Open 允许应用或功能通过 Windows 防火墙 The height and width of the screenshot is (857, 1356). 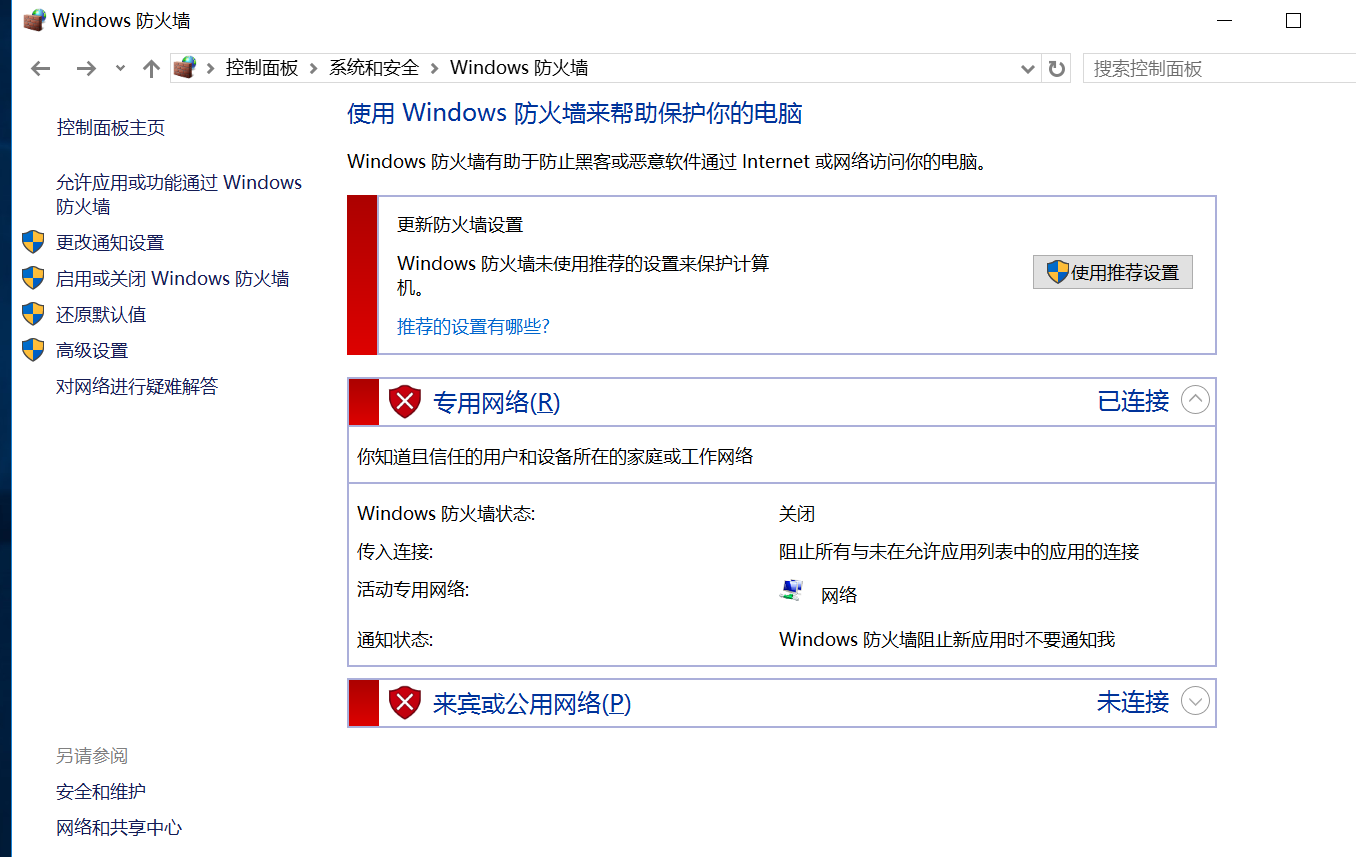pos(179,194)
